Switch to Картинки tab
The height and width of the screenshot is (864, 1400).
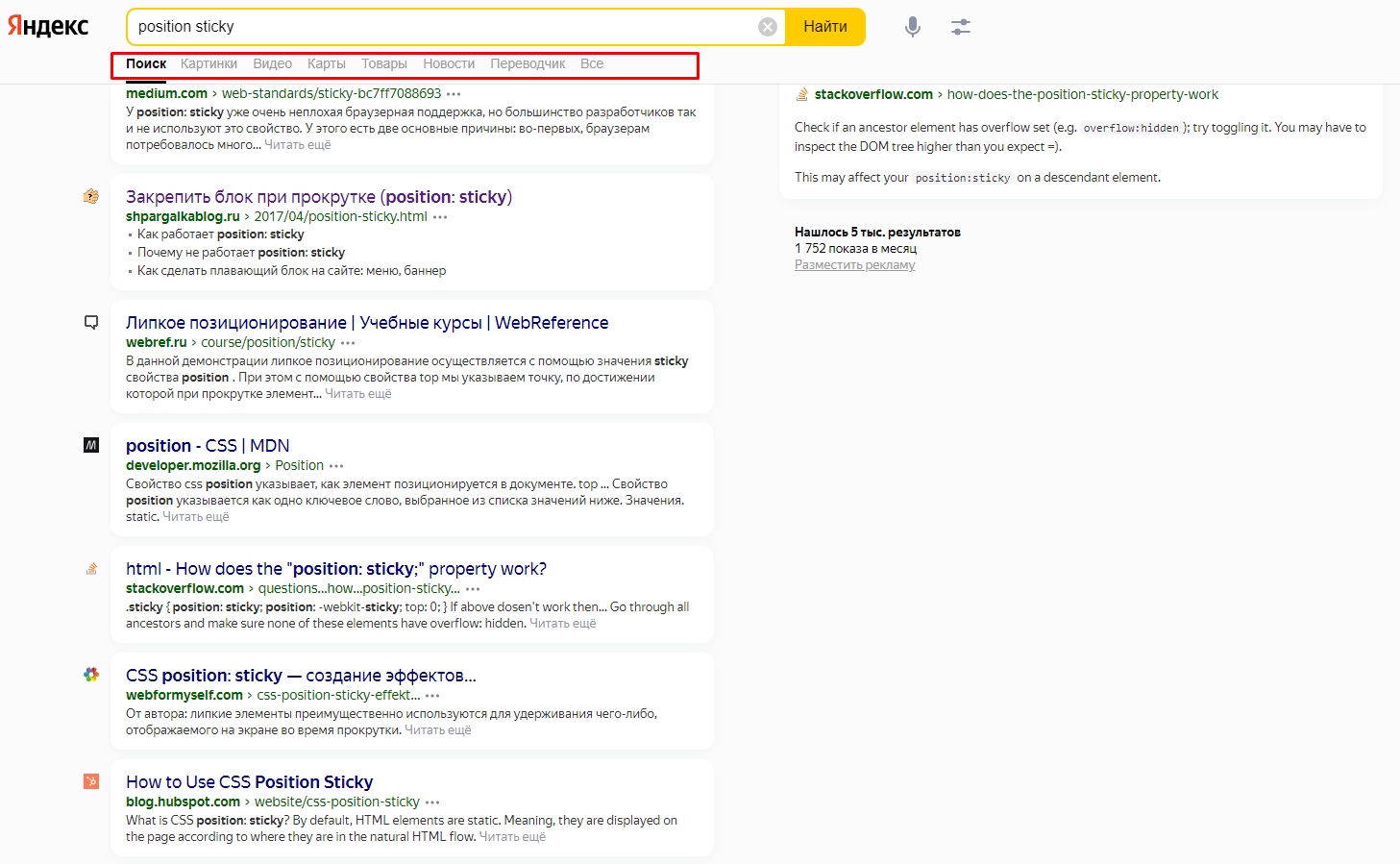[x=209, y=63]
